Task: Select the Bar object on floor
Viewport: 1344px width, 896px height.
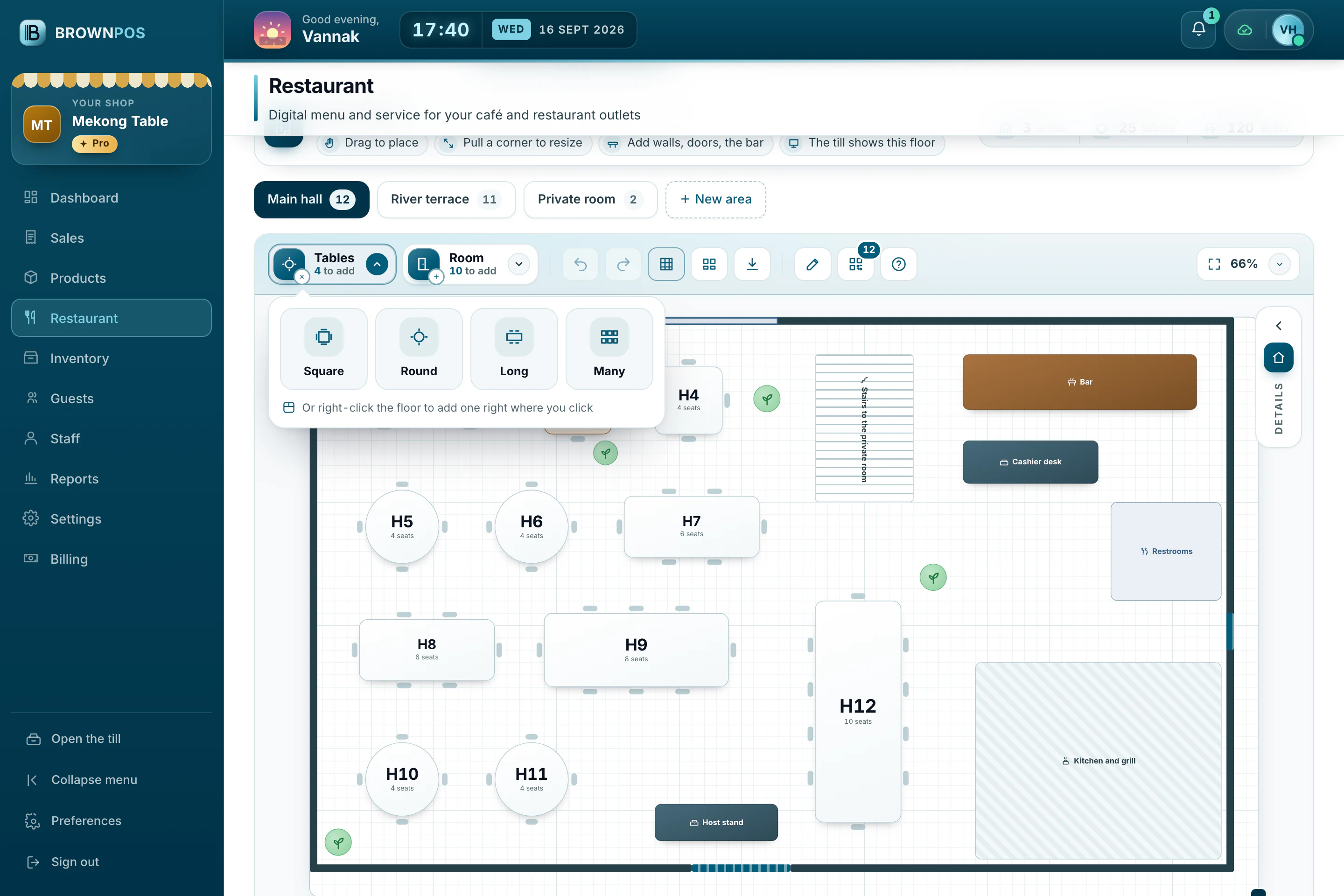Action: (x=1079, y=382)
